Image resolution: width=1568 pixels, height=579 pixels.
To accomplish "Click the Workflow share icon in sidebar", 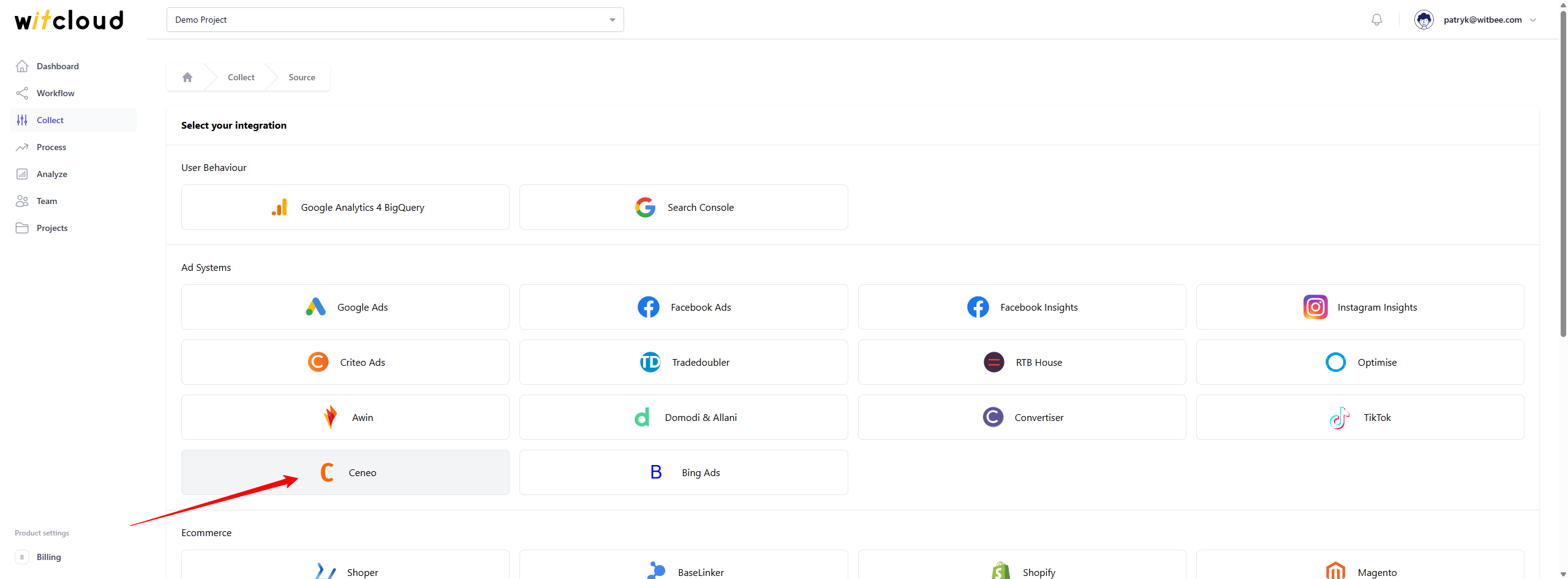I will tap(22, 93).
